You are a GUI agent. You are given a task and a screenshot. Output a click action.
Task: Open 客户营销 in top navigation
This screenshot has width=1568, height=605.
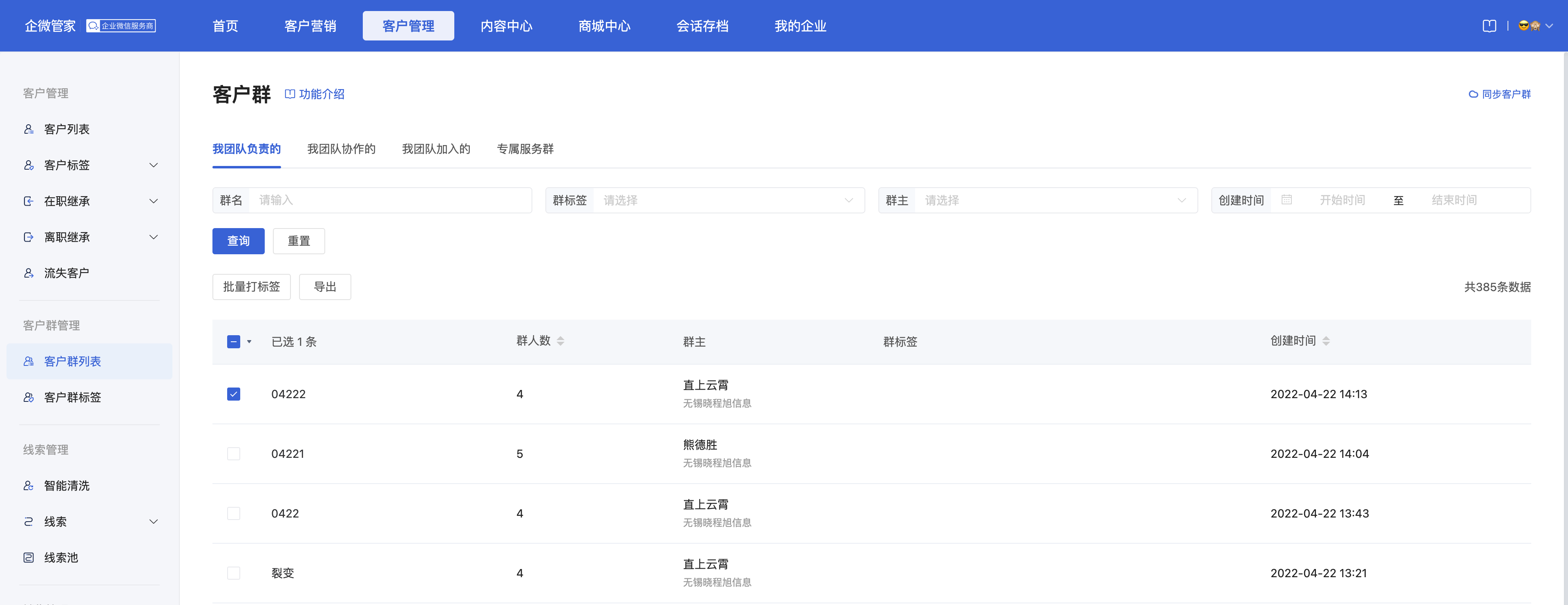click(310, 26)
